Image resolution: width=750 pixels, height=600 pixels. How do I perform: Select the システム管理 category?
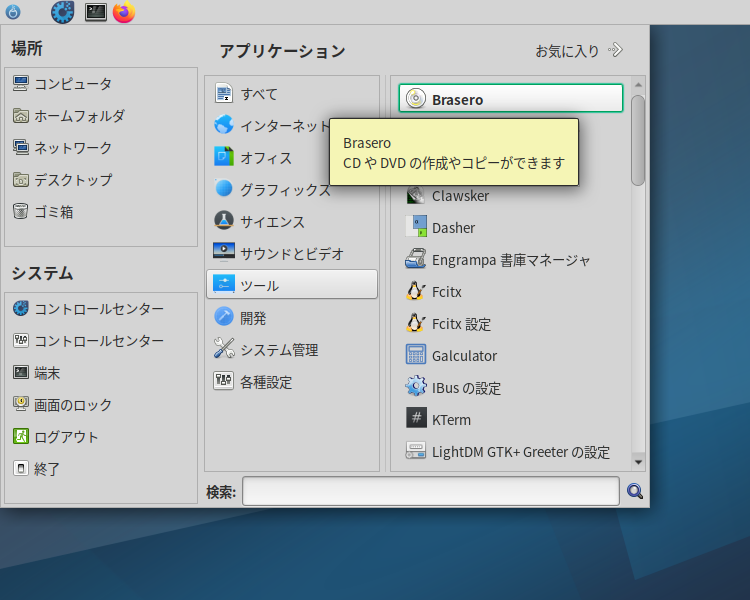(292, 349)
